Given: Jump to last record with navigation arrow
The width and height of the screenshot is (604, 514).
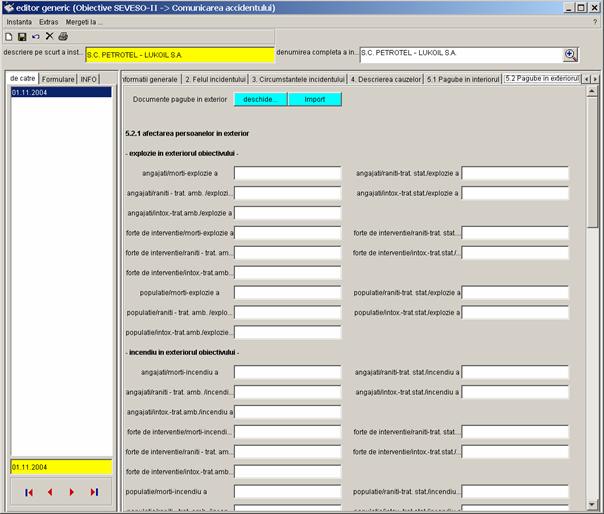Looking at the screenshot, I should click(x=94, y=492).
